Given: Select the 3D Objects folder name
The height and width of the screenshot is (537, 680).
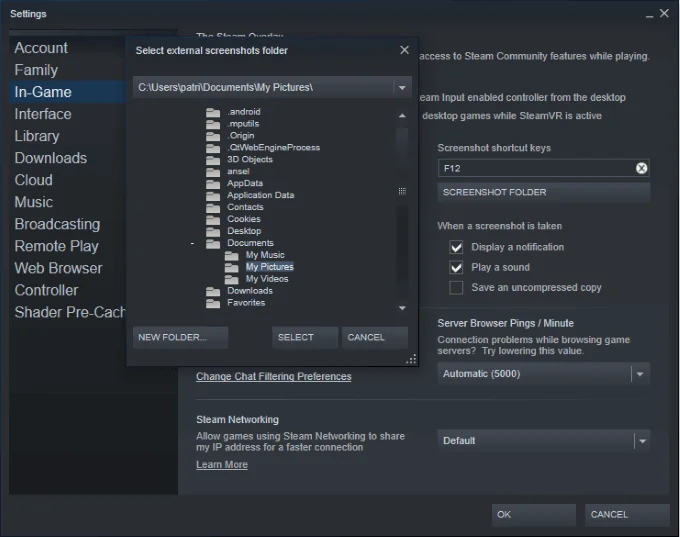Looking at the screenshot, I should (x=250, y=160).
